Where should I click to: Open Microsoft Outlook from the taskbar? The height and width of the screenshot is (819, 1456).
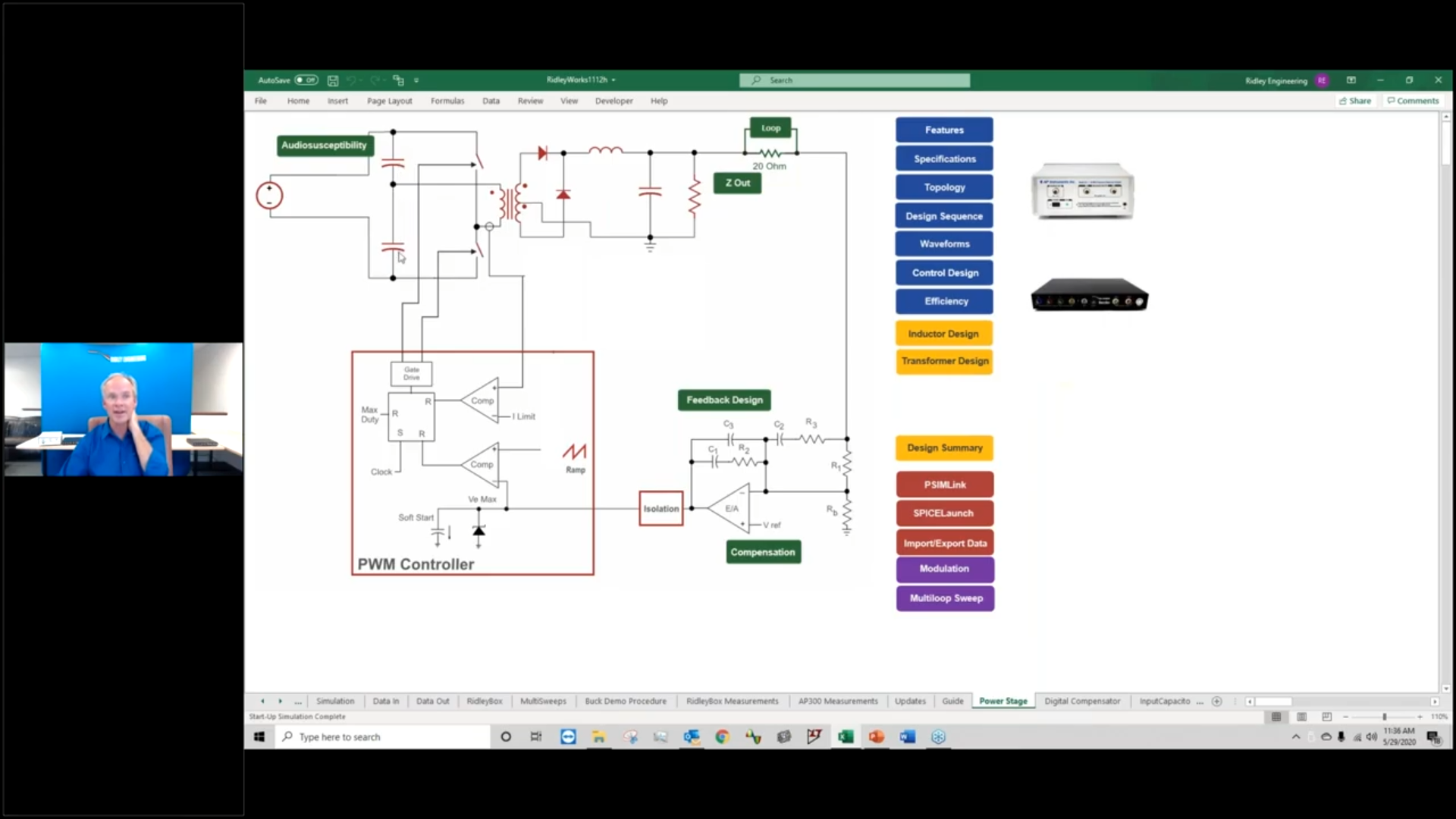pos(692,736)
